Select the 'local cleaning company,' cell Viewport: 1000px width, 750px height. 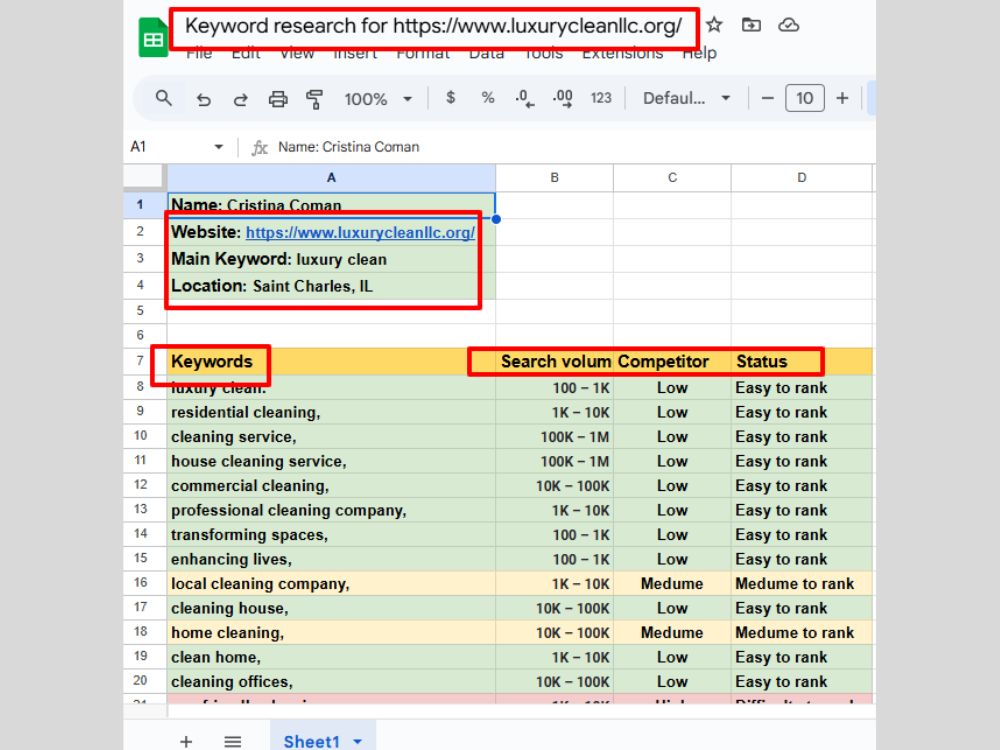pos(331,584)
